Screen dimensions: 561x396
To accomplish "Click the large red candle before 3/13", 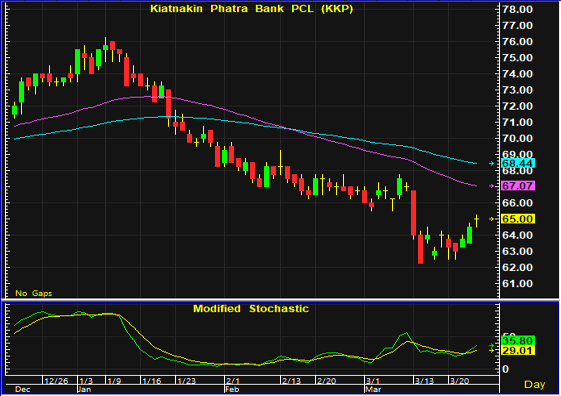I will click(x=414, y=213).
